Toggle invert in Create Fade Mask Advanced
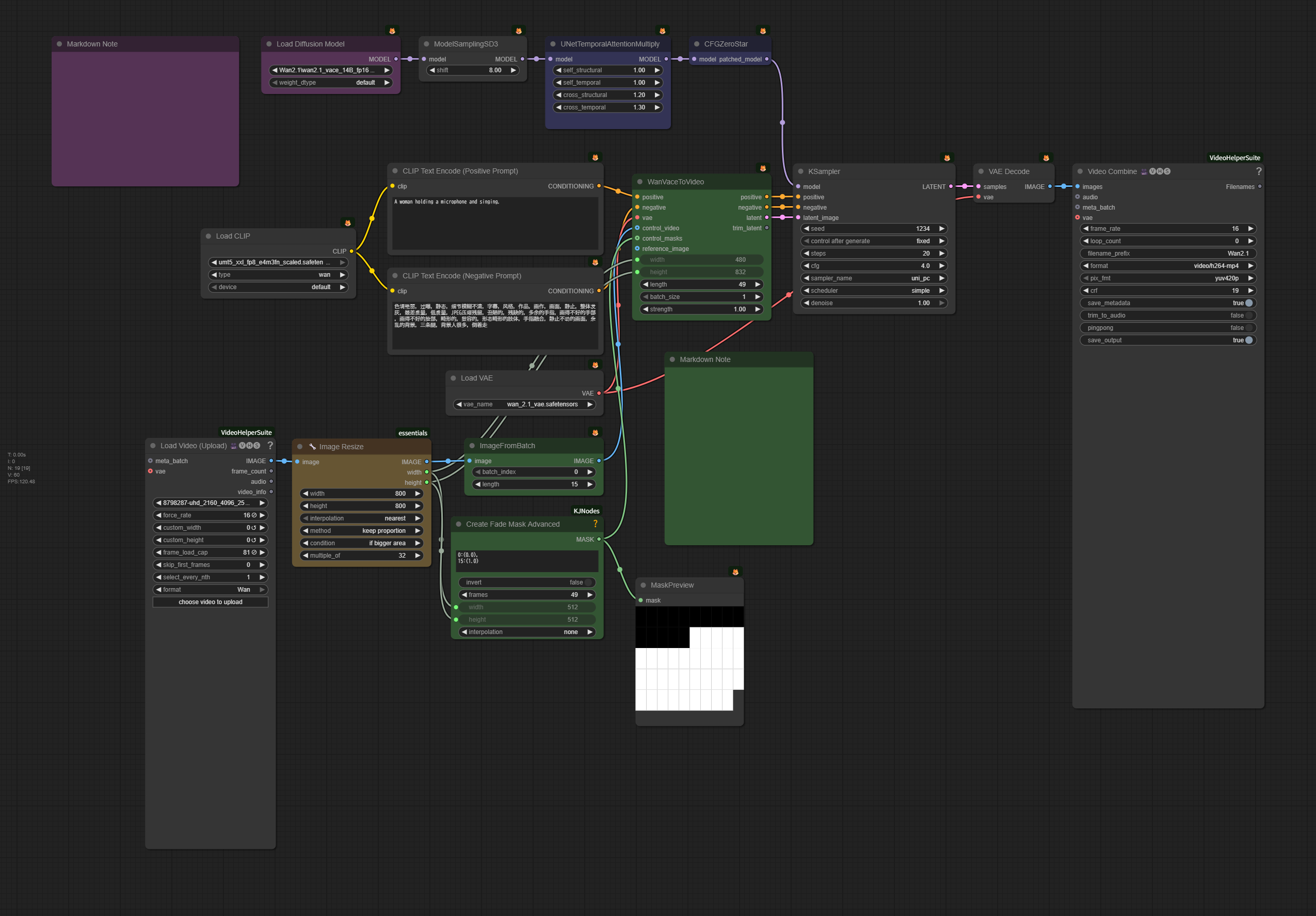Image resolution: width=1316 pixels, height=916 pixels. [587, 582]
